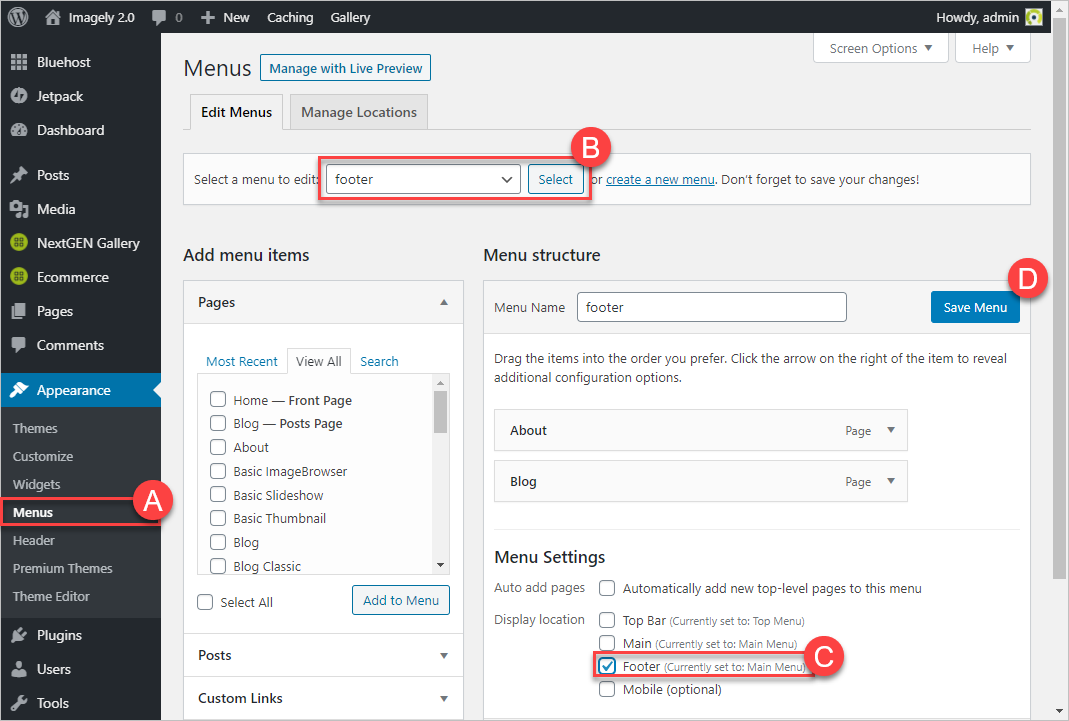Click the Ecommerce green icon
The height and width of the screenshot is (721, 1069).
coord(19,276)
